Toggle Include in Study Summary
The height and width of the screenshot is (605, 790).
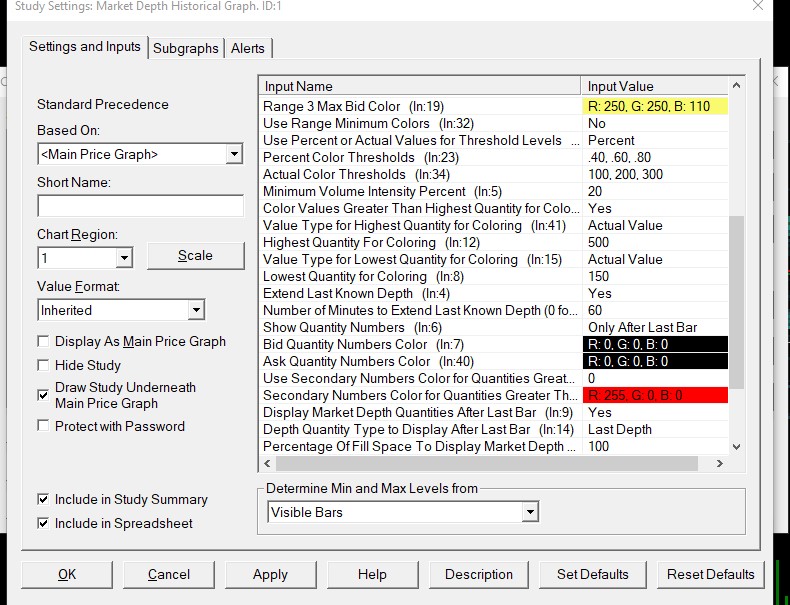click(43, 499)
